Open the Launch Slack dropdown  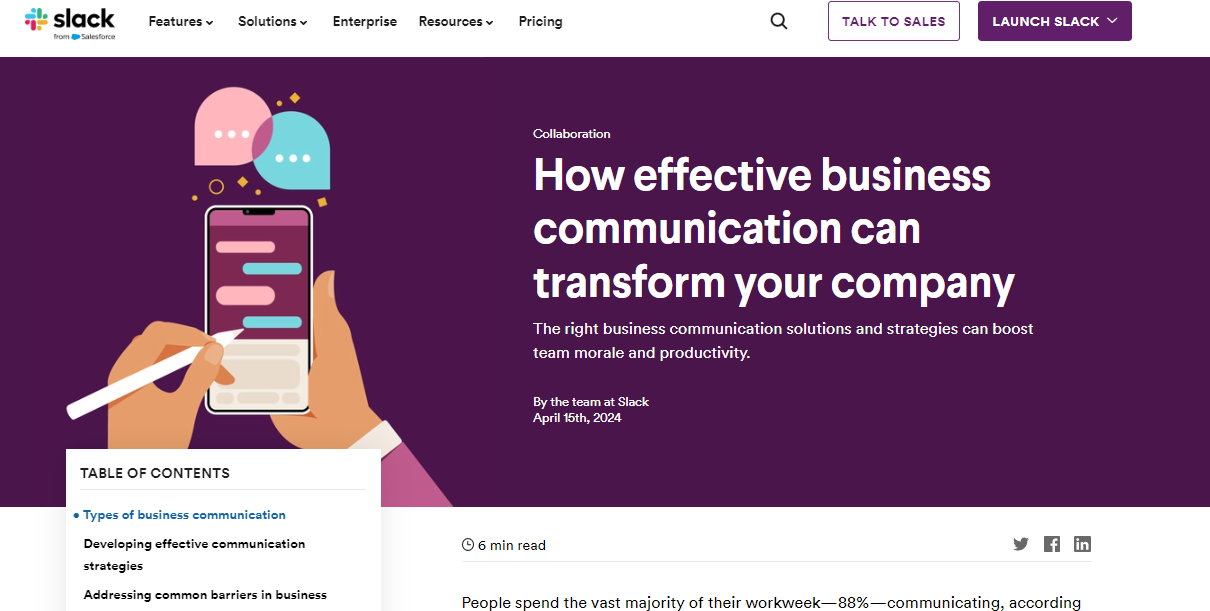1055,21
